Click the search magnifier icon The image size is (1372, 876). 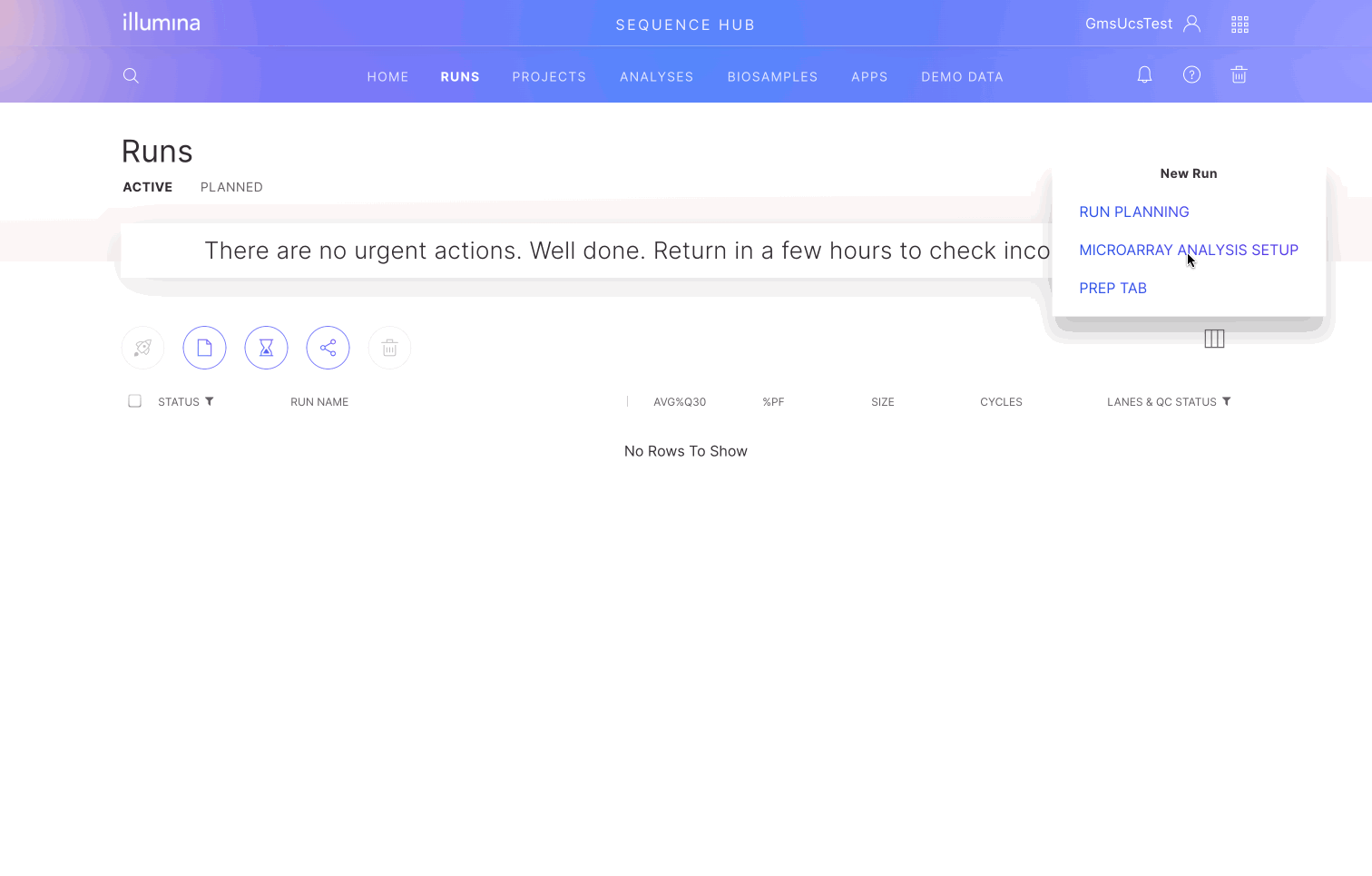[x=131, y=75]
